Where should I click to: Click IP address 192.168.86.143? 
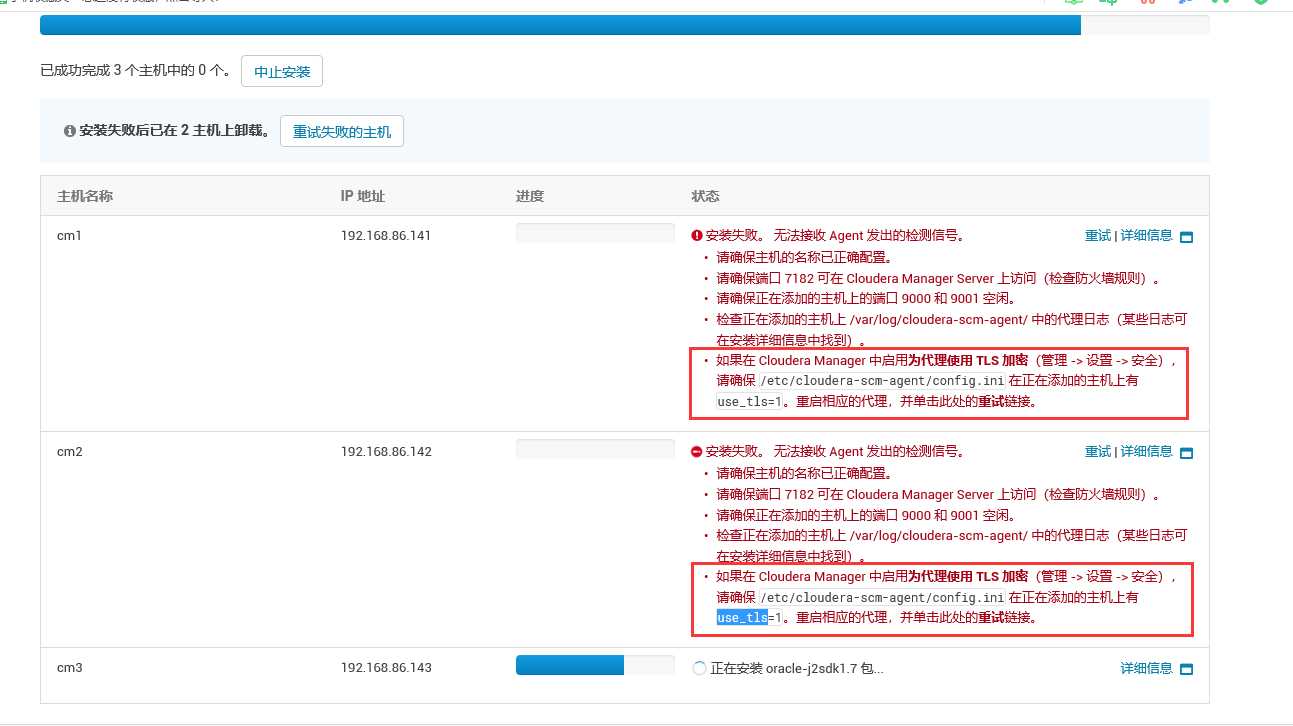tap(386, 667)
